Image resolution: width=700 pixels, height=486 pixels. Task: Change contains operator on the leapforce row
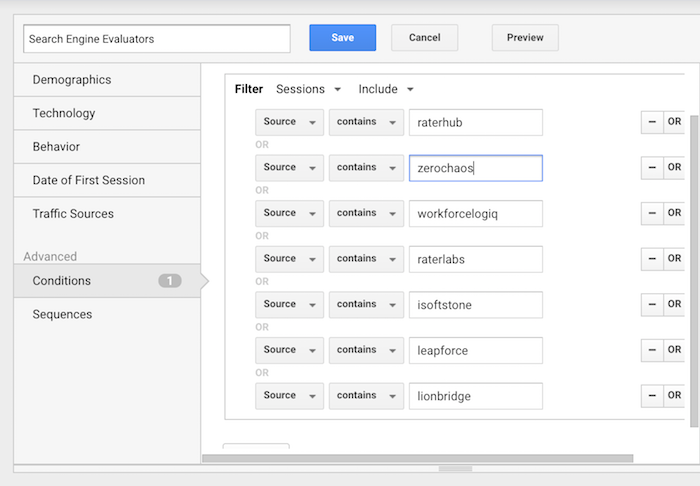click(367, 350)
